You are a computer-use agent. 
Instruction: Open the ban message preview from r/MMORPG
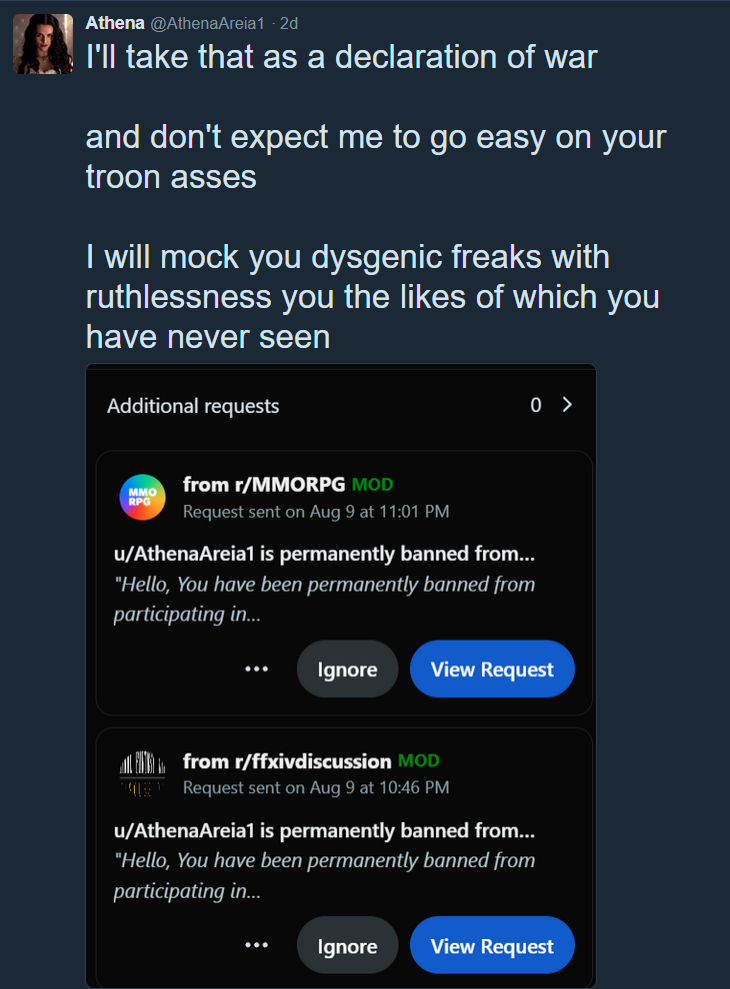point(324,585)
